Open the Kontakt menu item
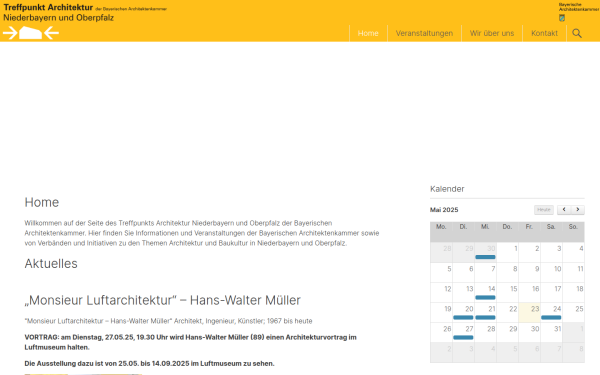The width and height of the screenshot is (600, 375). click(x=545, y=33)
